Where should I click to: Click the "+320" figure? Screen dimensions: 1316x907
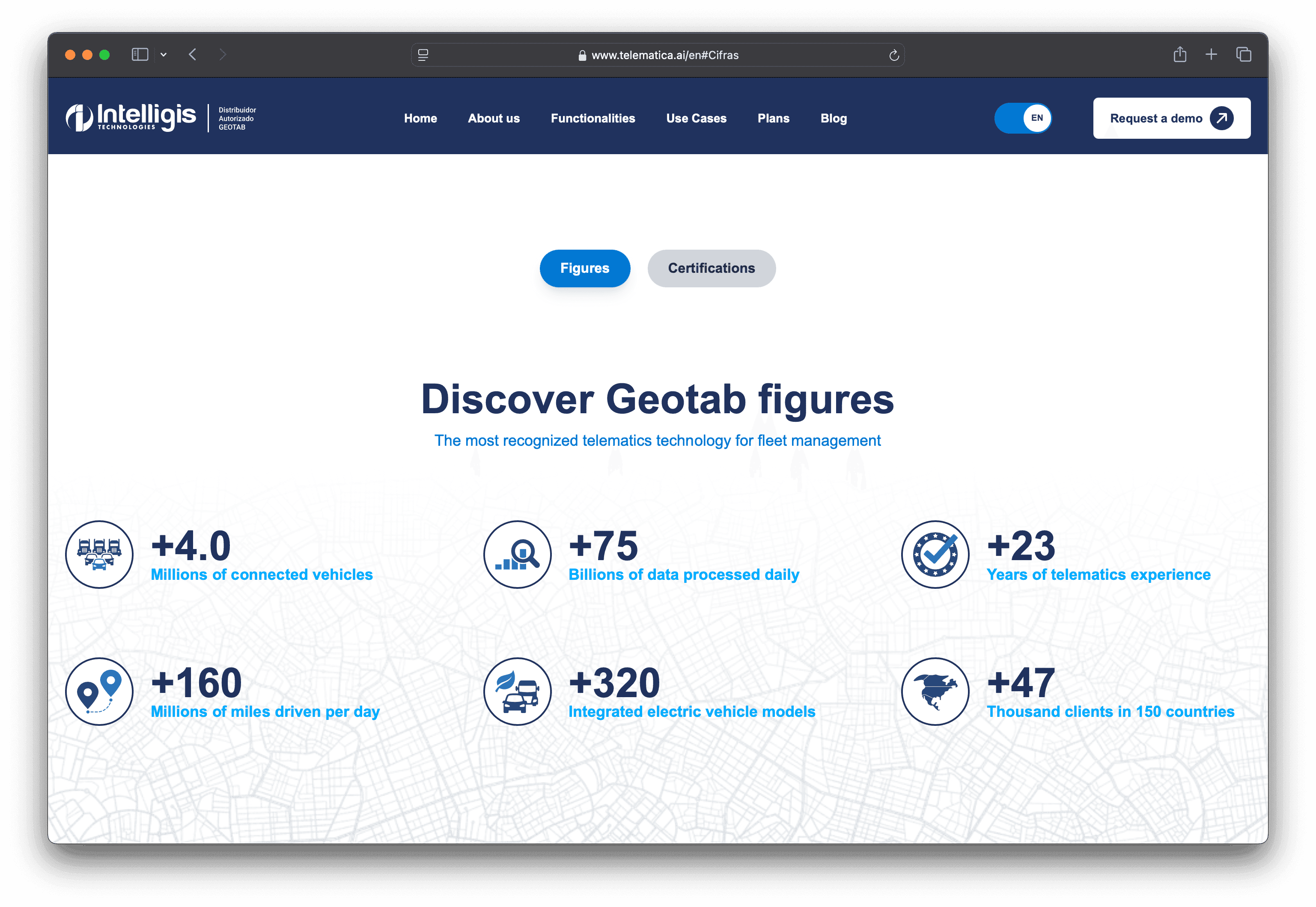click(615, 683)
